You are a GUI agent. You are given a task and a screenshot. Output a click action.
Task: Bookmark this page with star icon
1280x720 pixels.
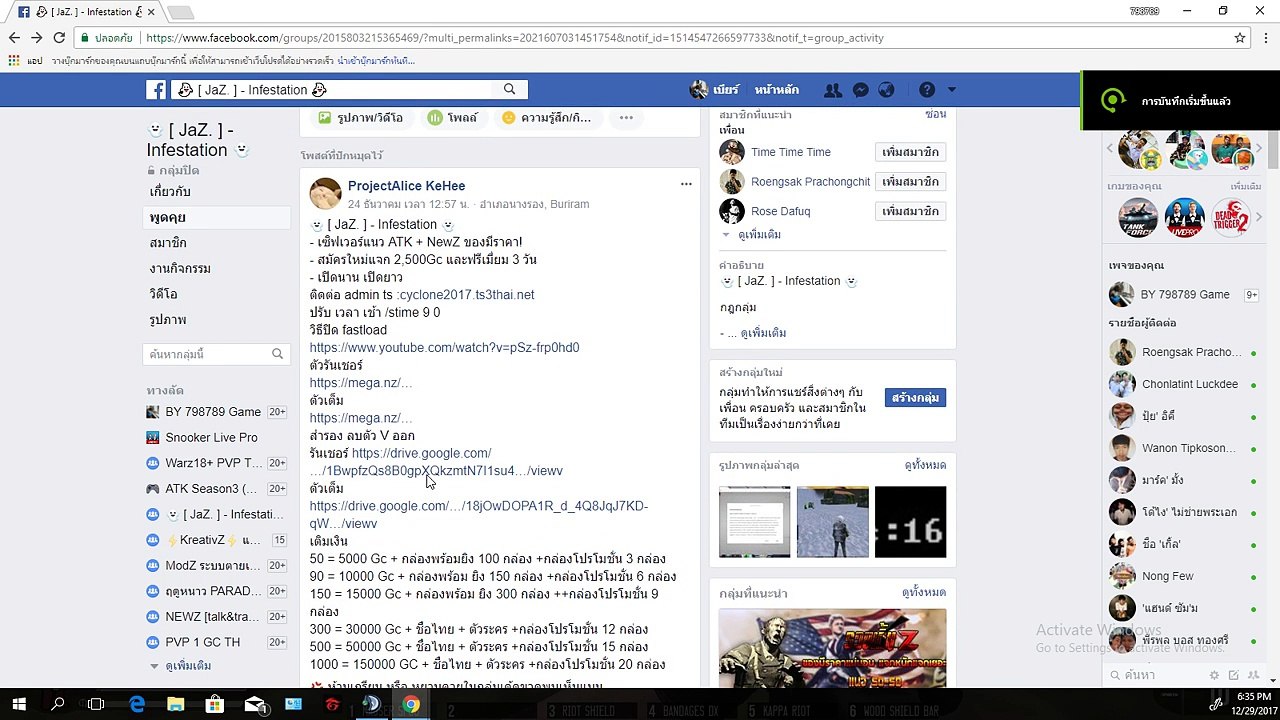pos(1240,38)
